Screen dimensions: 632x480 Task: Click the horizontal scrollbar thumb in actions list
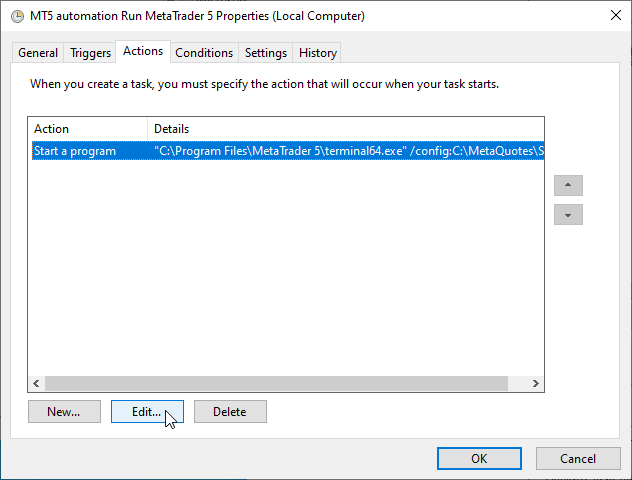(x=276, y=383)
